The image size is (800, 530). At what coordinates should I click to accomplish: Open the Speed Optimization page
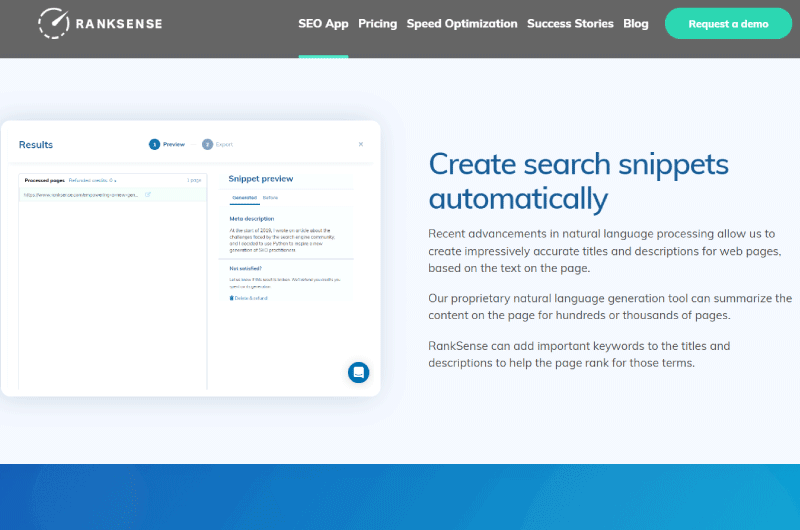coord(462,23)
